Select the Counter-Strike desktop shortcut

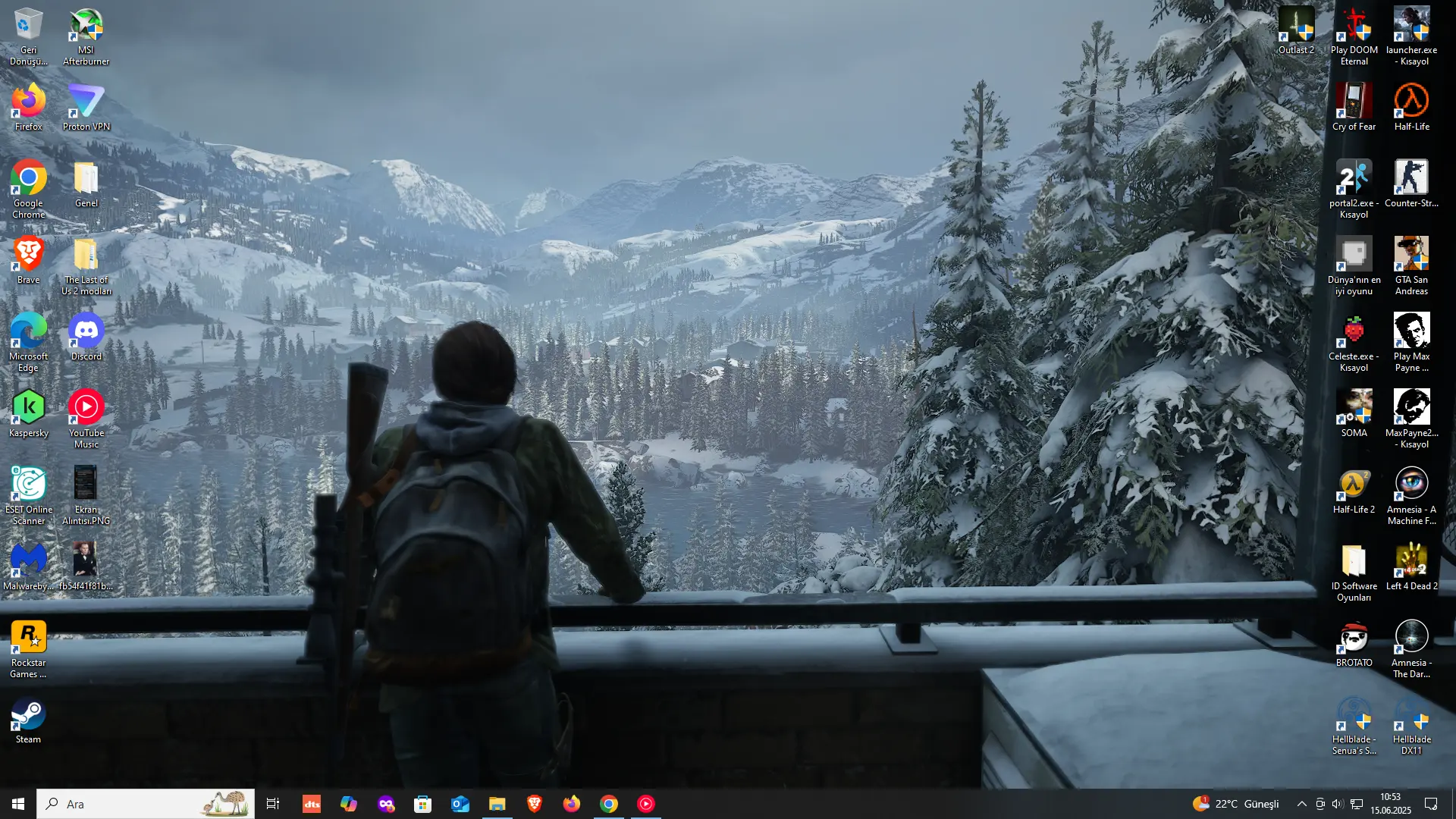click(x=1411, y=184)
